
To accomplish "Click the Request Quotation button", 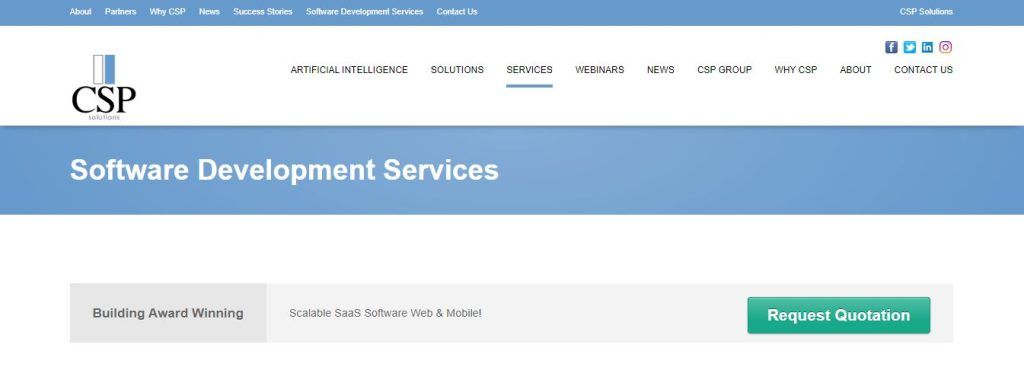I will point(839,315).
